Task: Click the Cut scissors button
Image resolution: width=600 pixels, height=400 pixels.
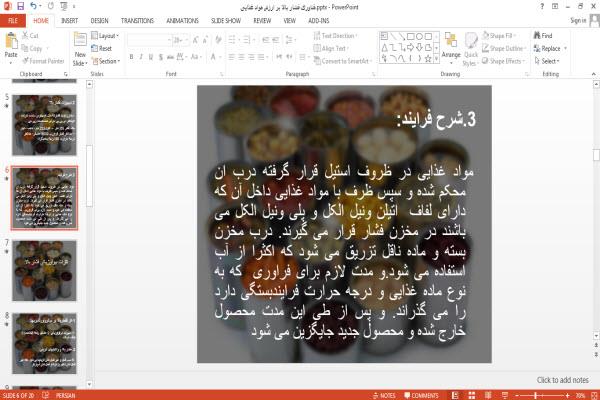Action: [30, 36]
